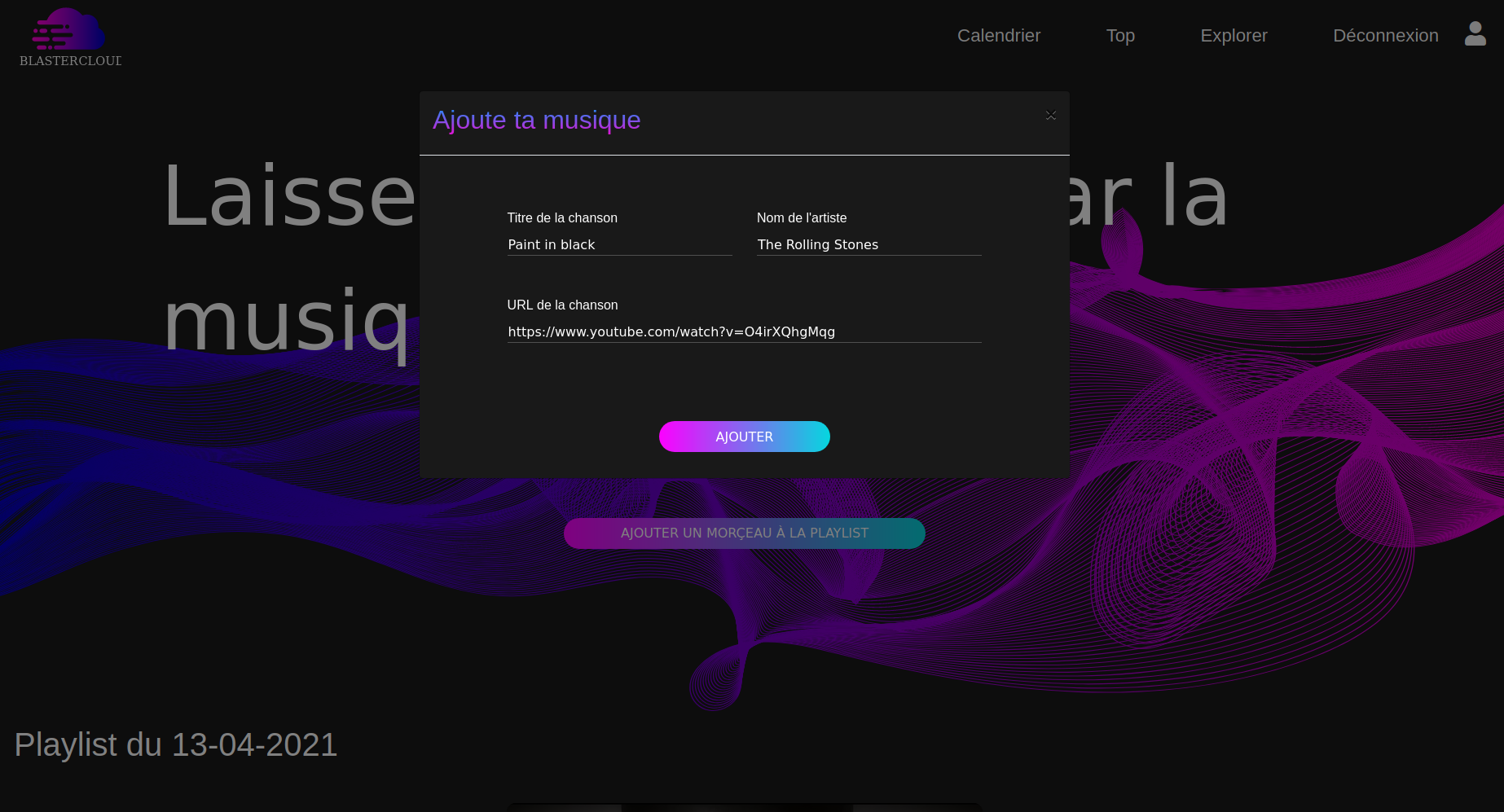Click the AJOUTER button
Screen dimensions: 1504x812
click(x=744, y=437)
